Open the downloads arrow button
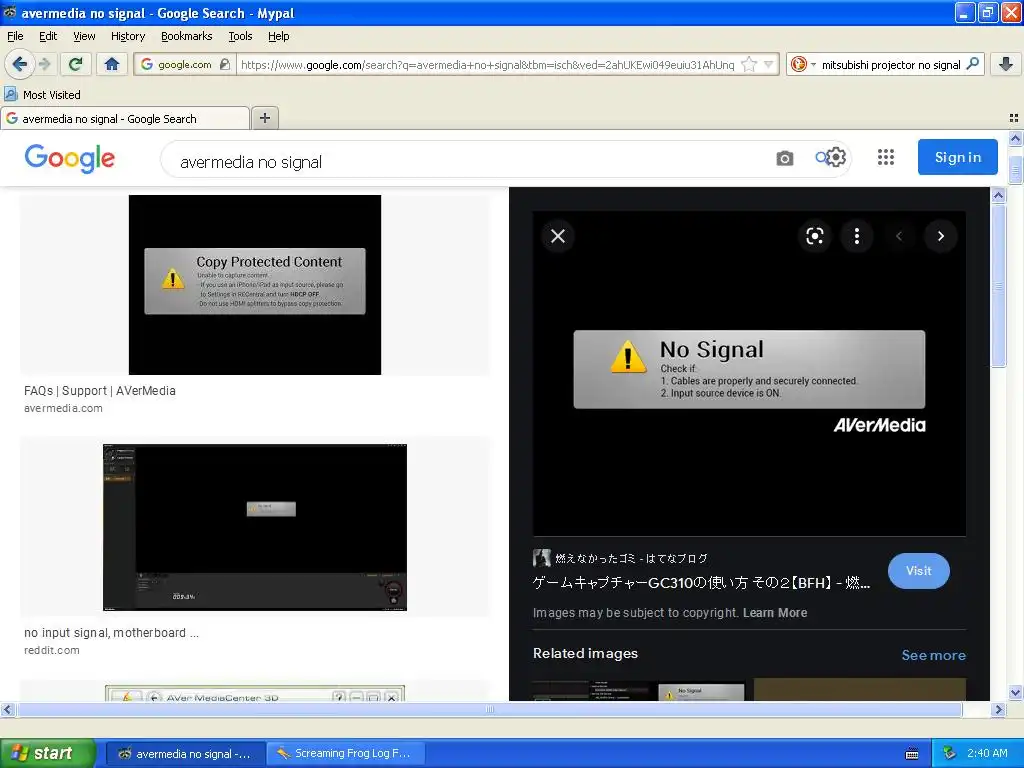 click(1006, 64)
